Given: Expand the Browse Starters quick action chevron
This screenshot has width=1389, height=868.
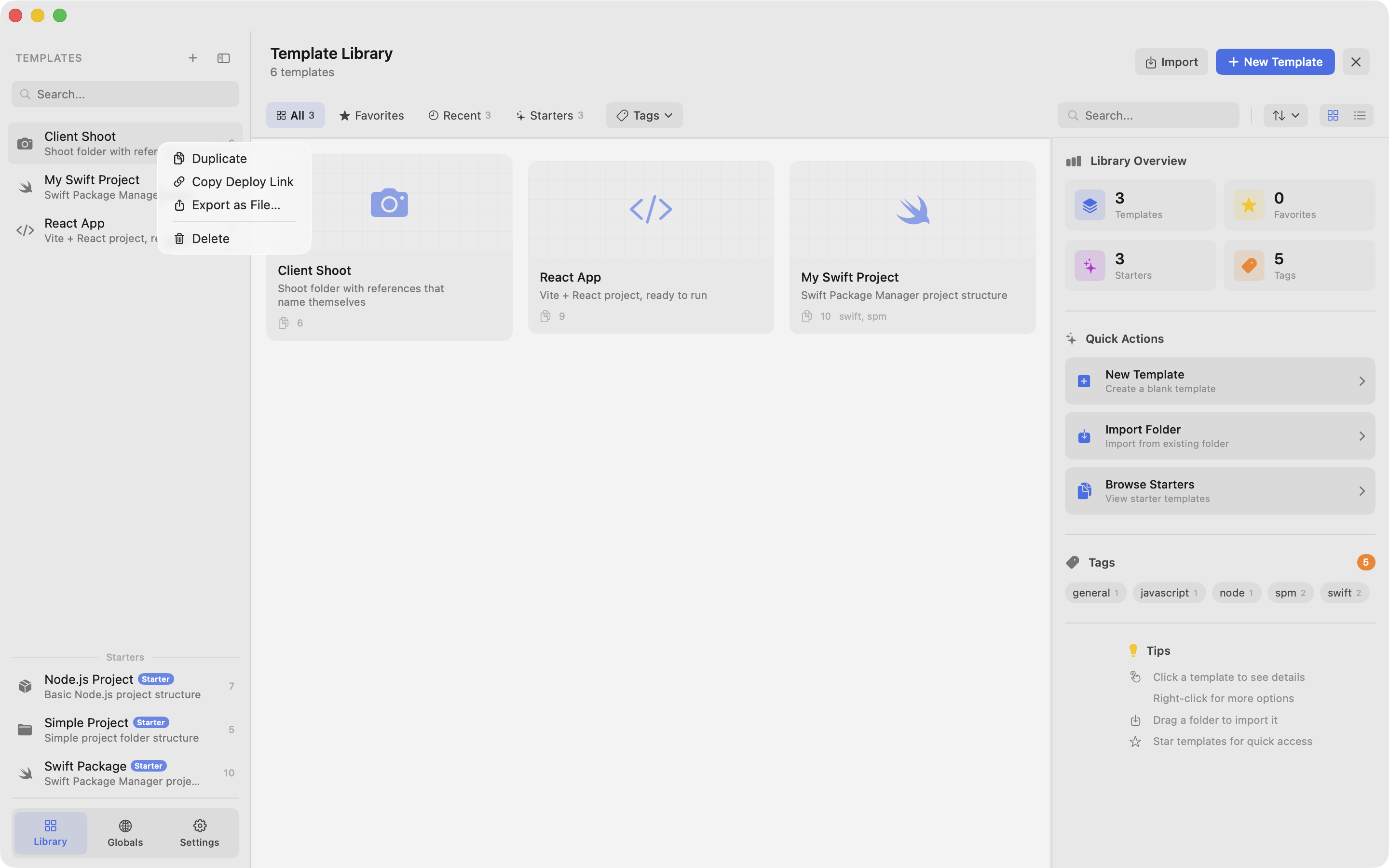Looking at the screenshot, I should 1362,491.
